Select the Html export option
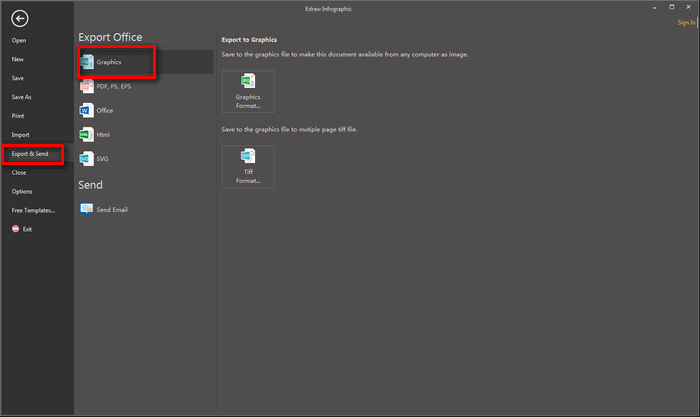 click(x=146, y=134)
